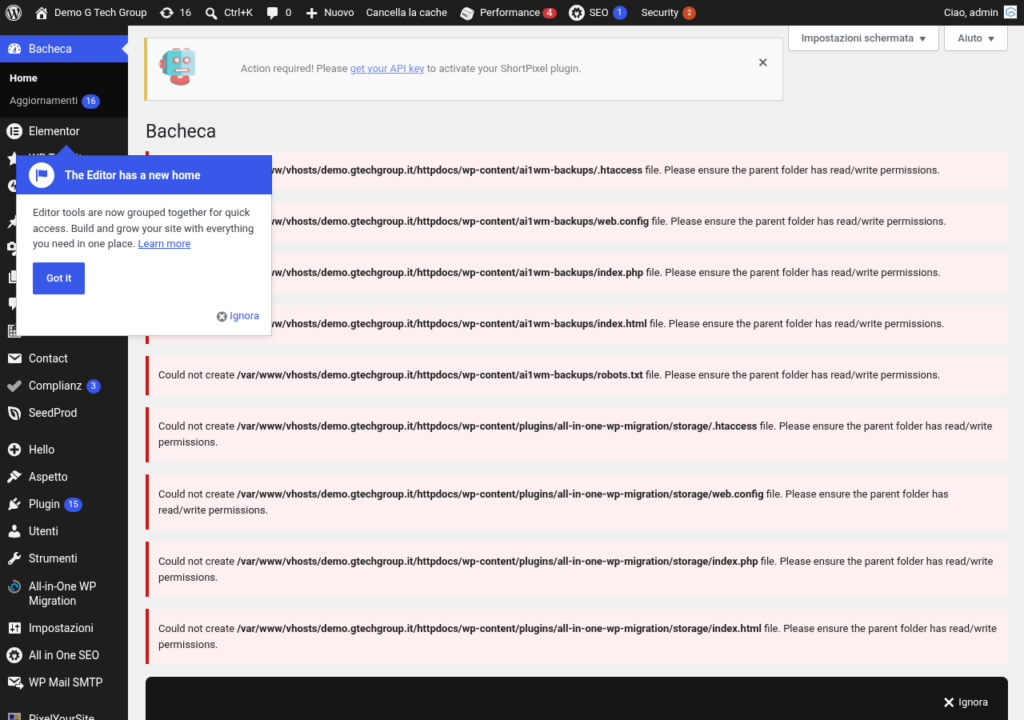Open the Nuovo menu in admin bar
The width and height of the screenshot is (1024, 720).
click(x=330, y=12)
